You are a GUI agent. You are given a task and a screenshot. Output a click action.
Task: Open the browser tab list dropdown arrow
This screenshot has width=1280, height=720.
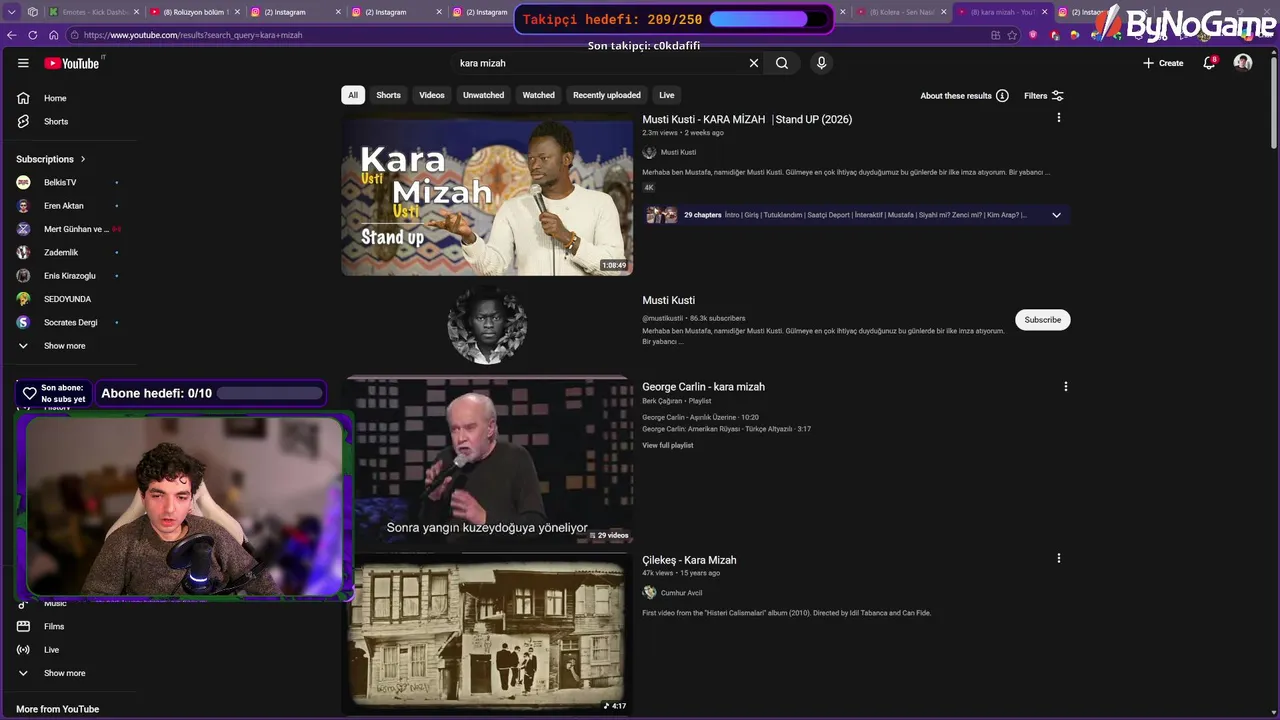click(x=12, y=12)
